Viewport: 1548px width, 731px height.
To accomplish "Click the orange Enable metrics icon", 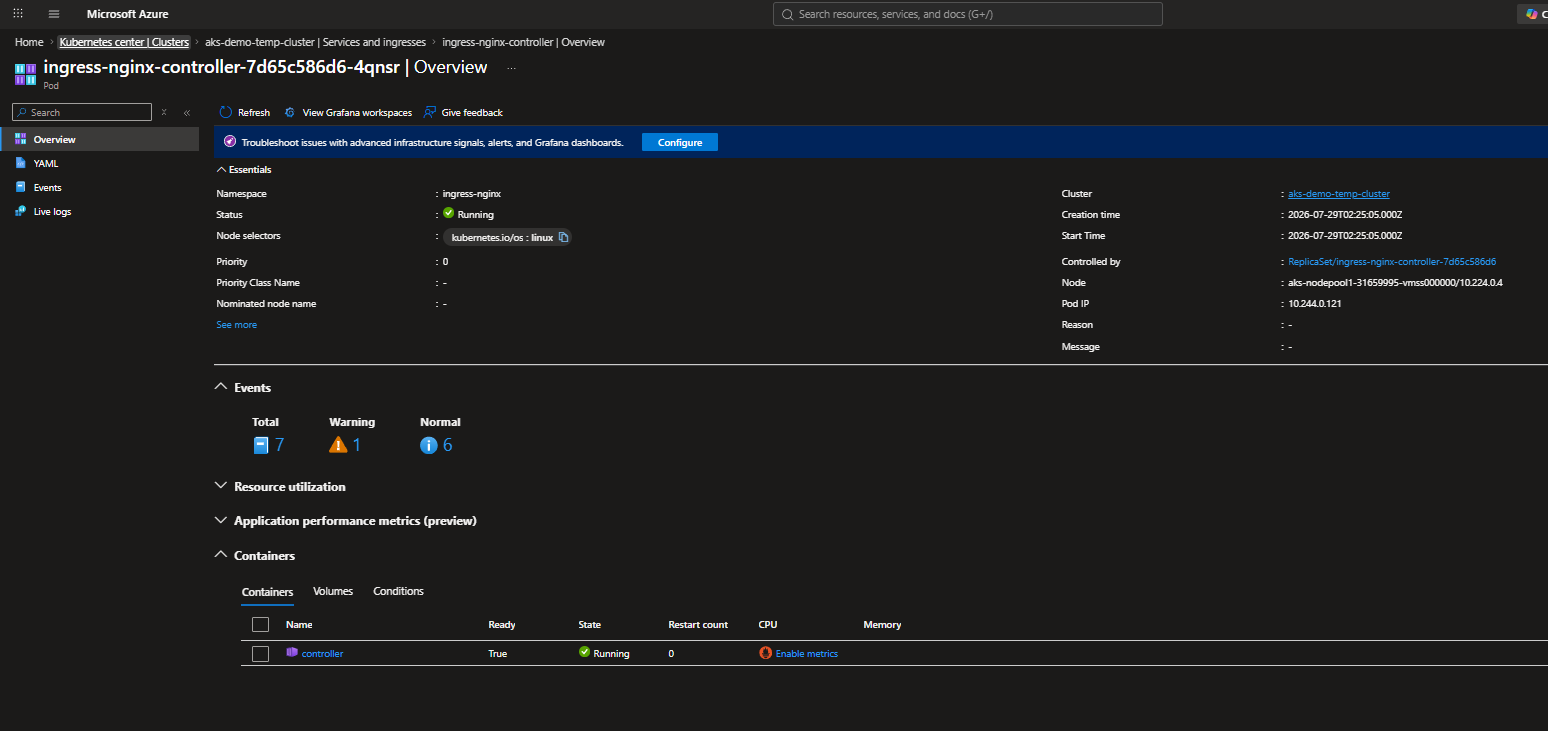I will coord(766,653).
